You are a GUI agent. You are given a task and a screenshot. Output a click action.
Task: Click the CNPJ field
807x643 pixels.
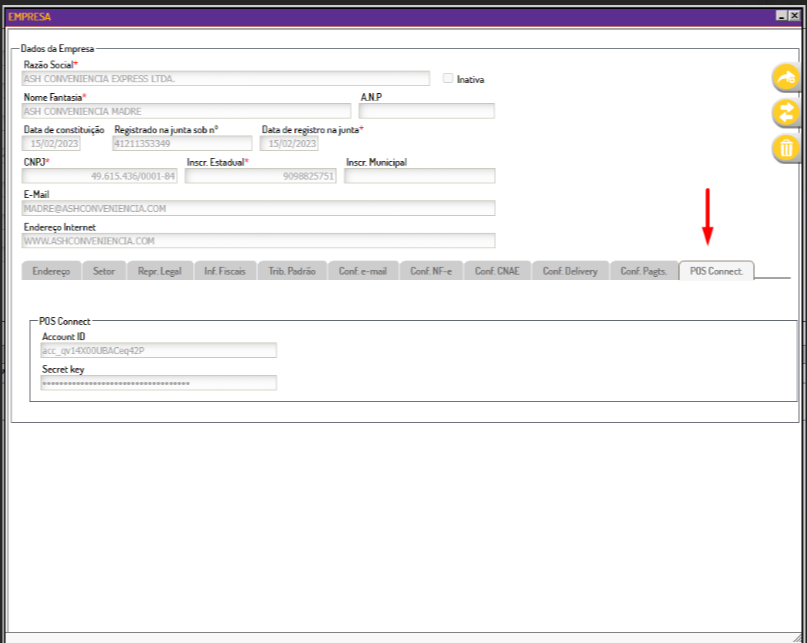pos(99,176)
